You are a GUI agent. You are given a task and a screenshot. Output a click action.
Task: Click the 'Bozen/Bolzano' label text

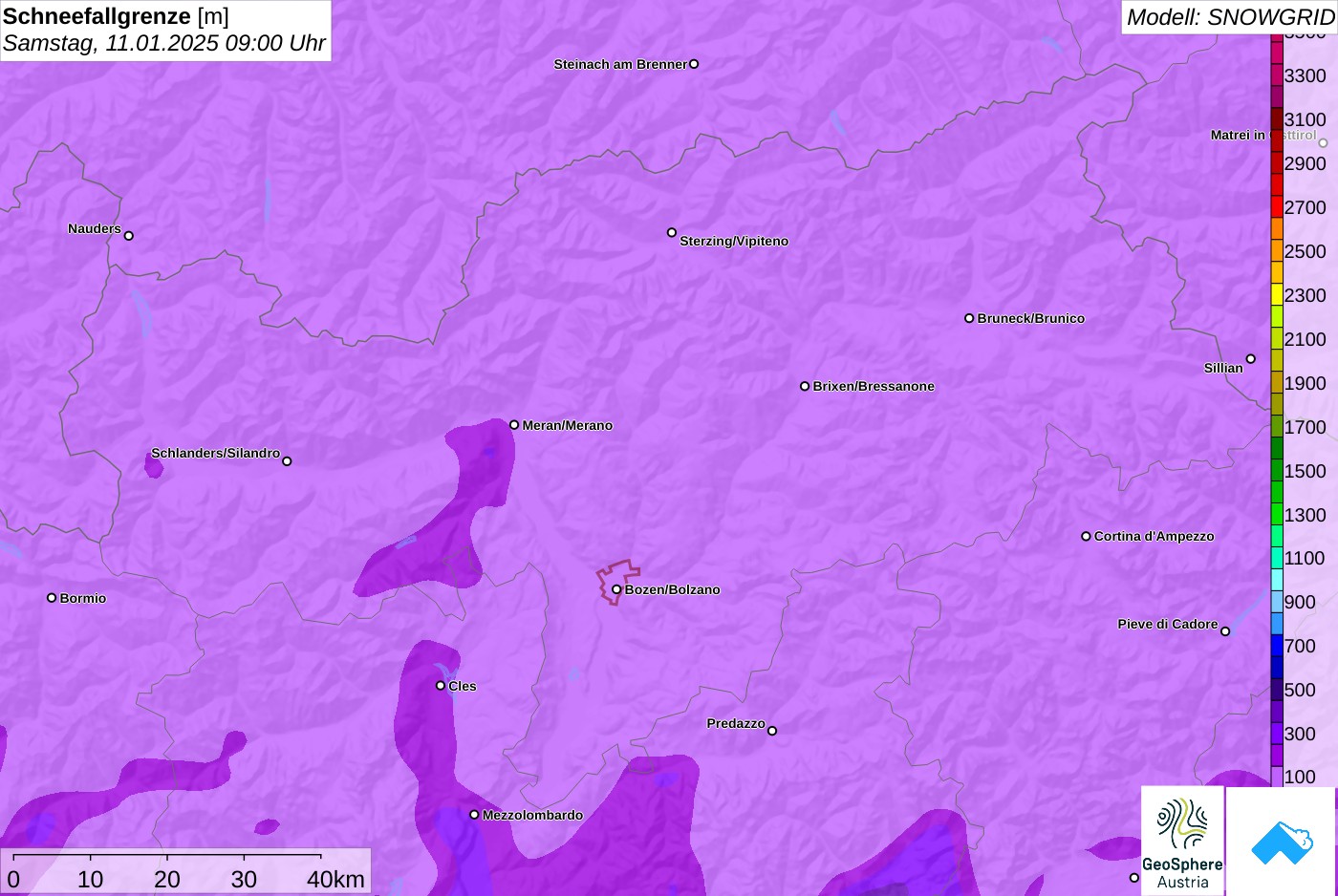pyautogui.click(x=672, y=589)
